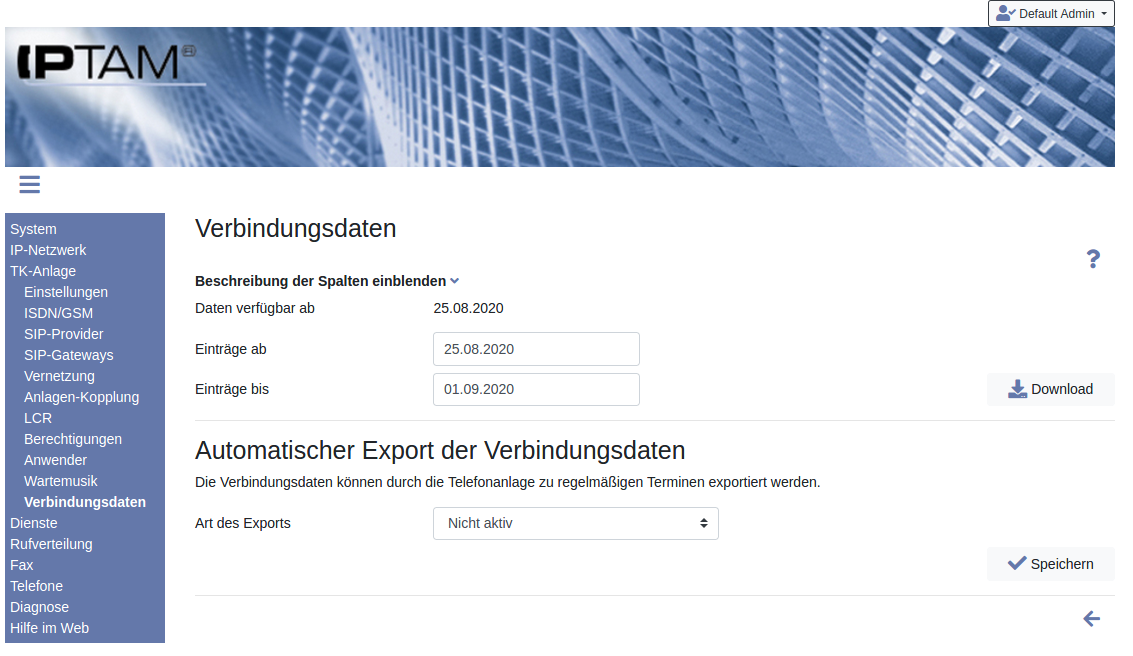The height and width of the screenshot is (656, 1133).
Task: Click 'Hilfe im Web' link
Action: 49,628
